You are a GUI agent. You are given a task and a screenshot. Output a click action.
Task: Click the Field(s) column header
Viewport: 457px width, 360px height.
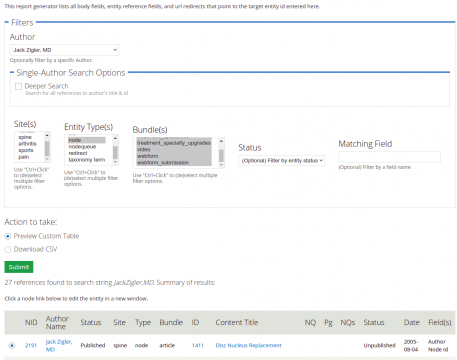tap(440, 322)
